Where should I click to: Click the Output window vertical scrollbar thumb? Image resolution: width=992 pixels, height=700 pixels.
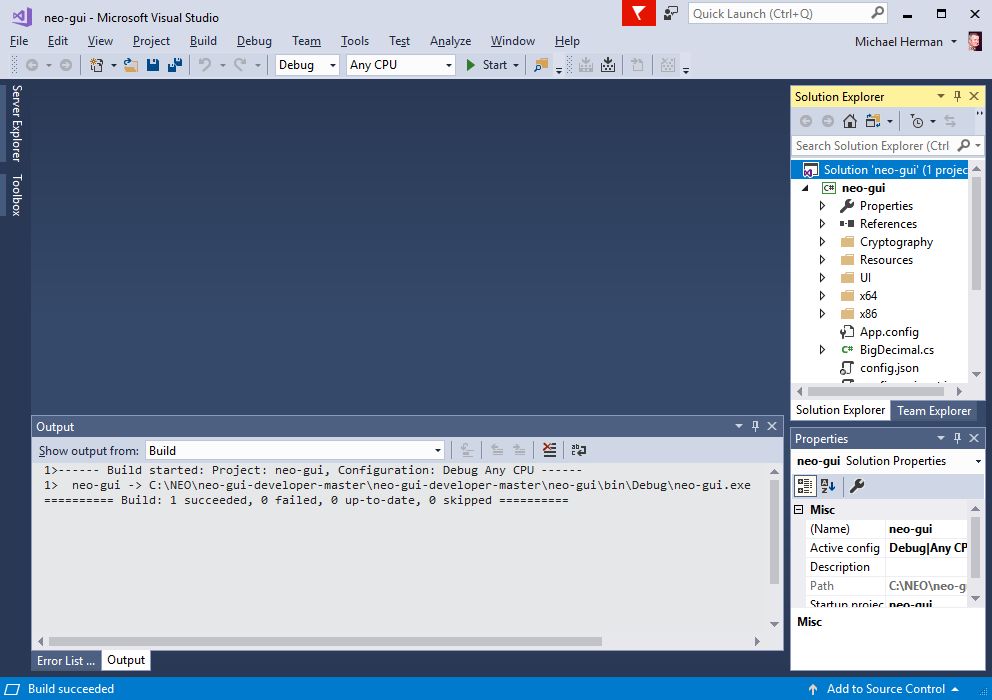[774, 532]
